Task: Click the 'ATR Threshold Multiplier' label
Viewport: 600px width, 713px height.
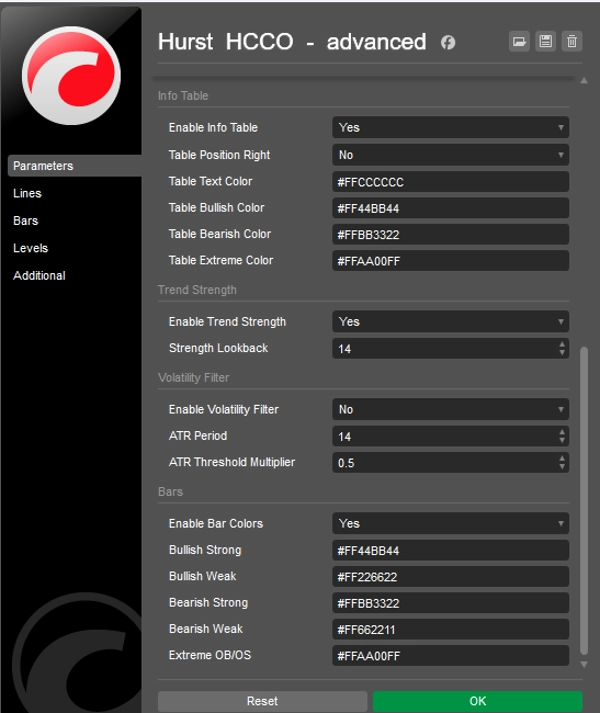Action: (x=232, y=462)
